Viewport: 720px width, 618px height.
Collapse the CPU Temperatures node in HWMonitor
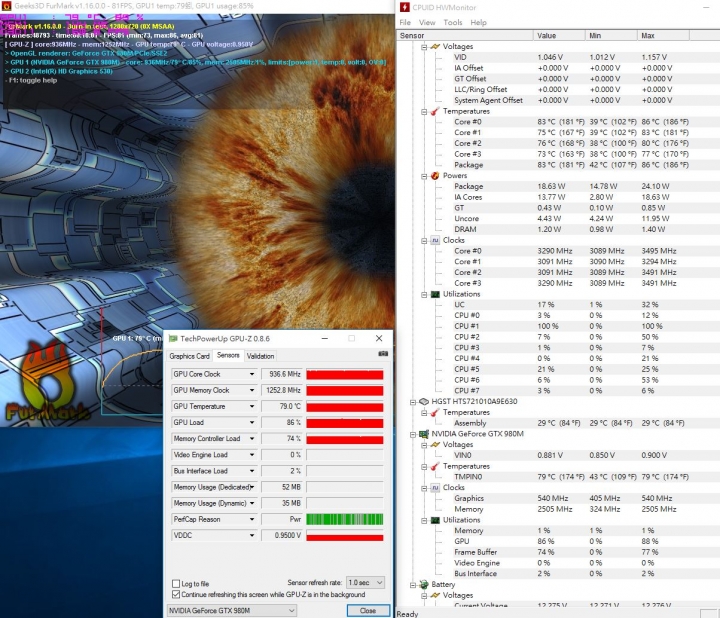(424, 112)
